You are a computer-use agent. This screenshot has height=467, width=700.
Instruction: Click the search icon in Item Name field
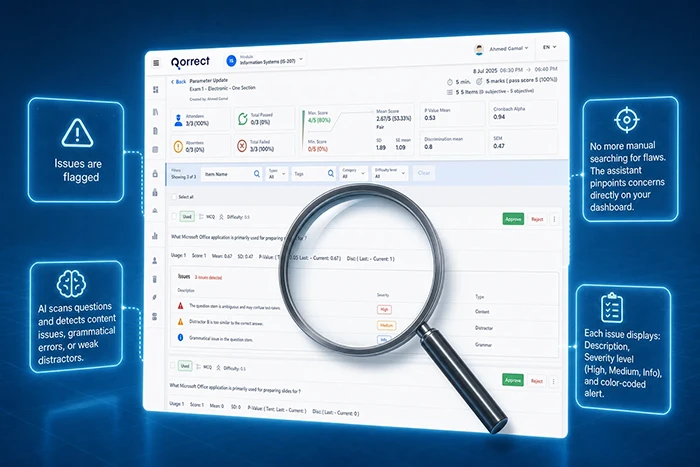(x=257, y=174)
